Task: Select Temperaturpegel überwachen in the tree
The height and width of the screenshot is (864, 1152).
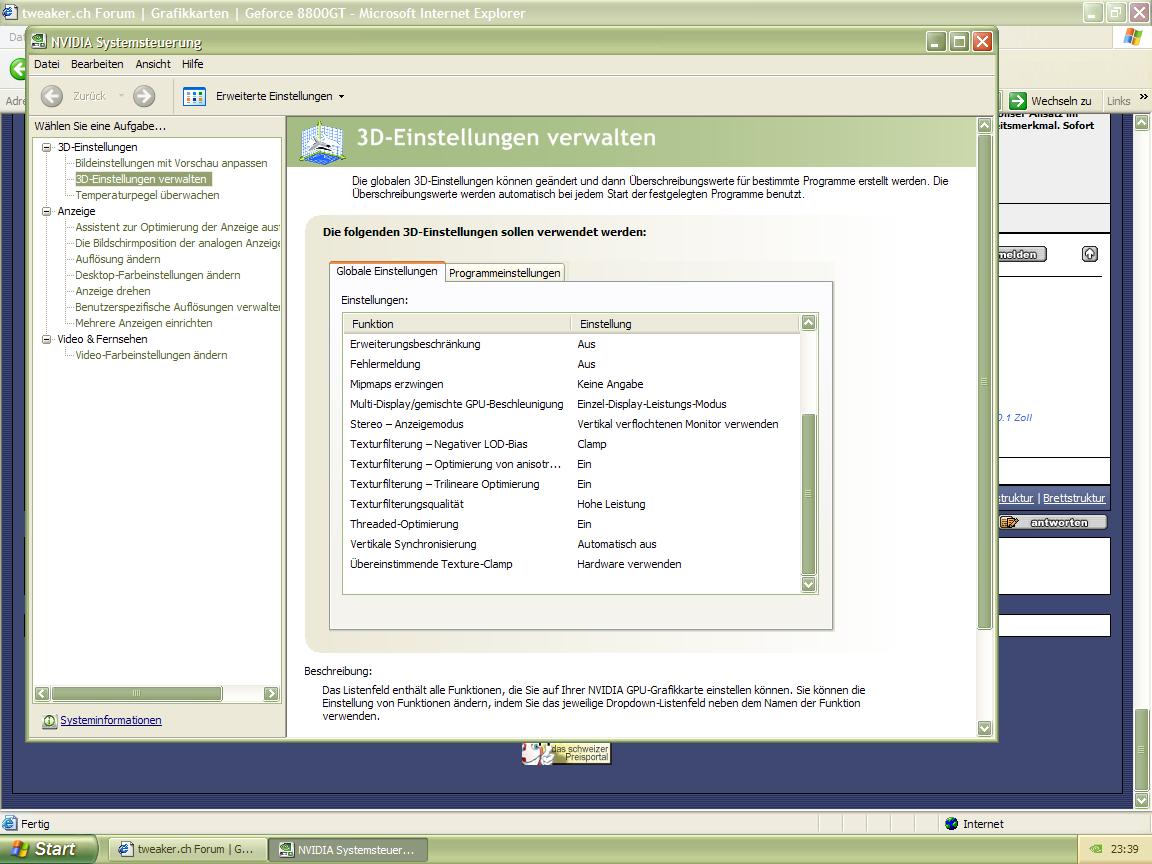Action: 147,195
